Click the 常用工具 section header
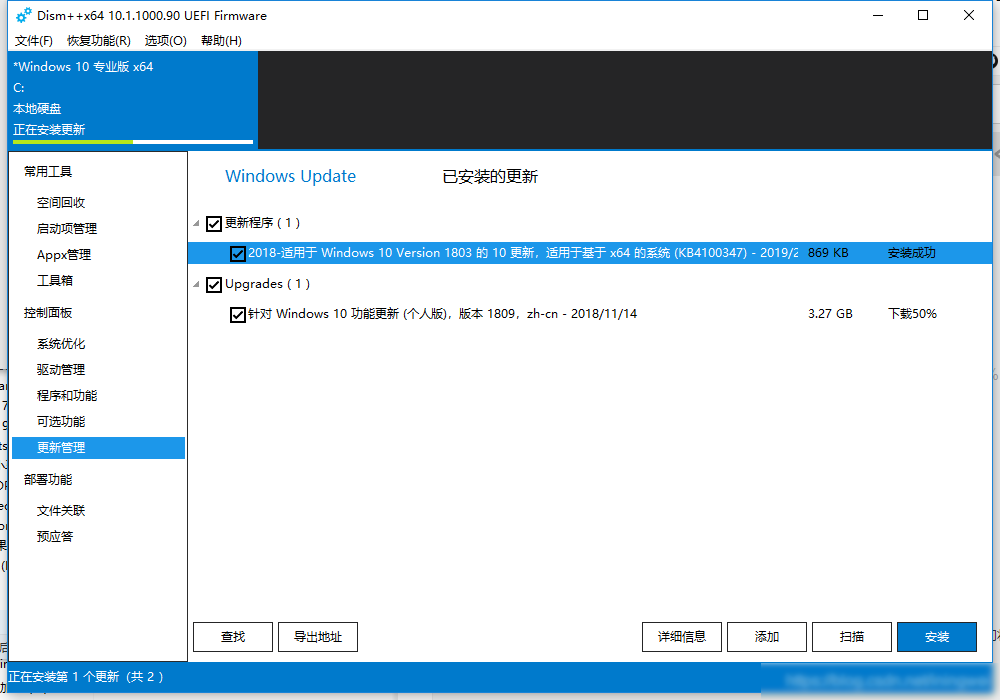The height and width of the screenshot is (700, 1000). [48, 171]
